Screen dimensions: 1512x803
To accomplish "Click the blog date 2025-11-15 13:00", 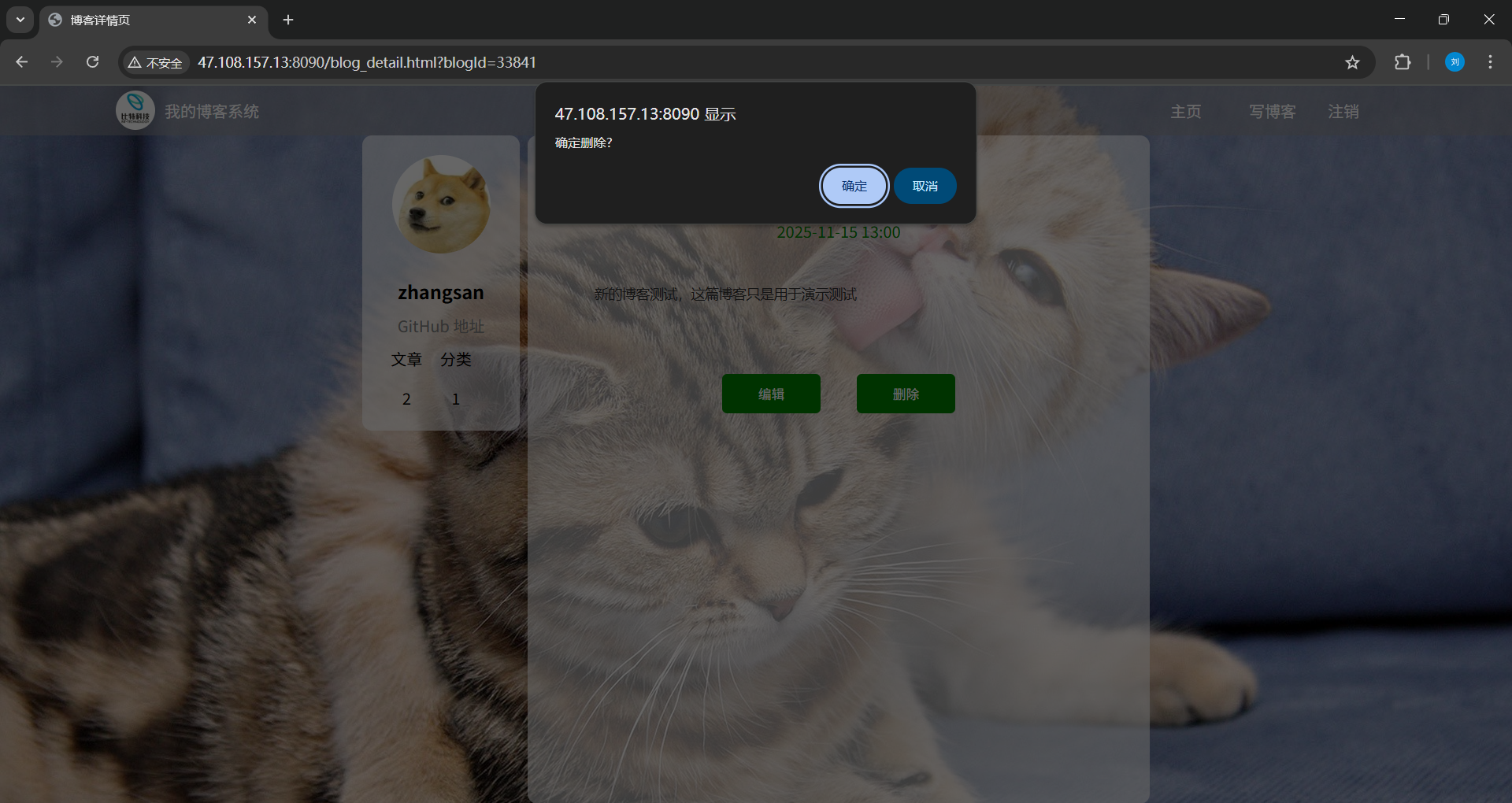I will pos(838,232).
